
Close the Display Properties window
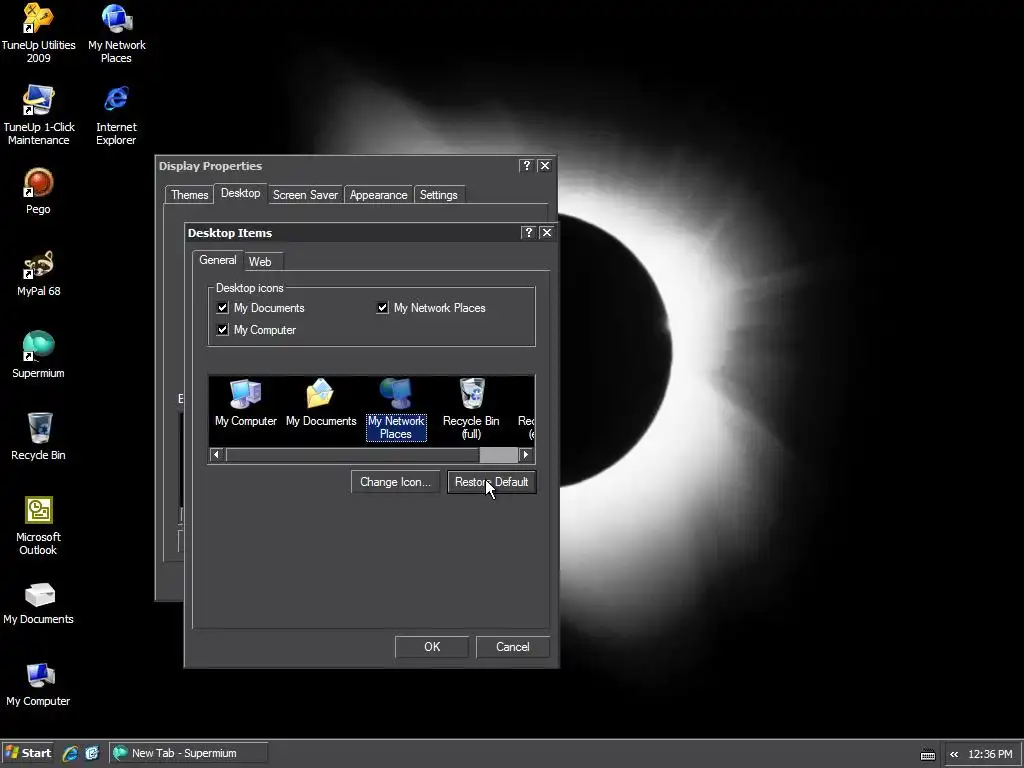pos(545,166)
